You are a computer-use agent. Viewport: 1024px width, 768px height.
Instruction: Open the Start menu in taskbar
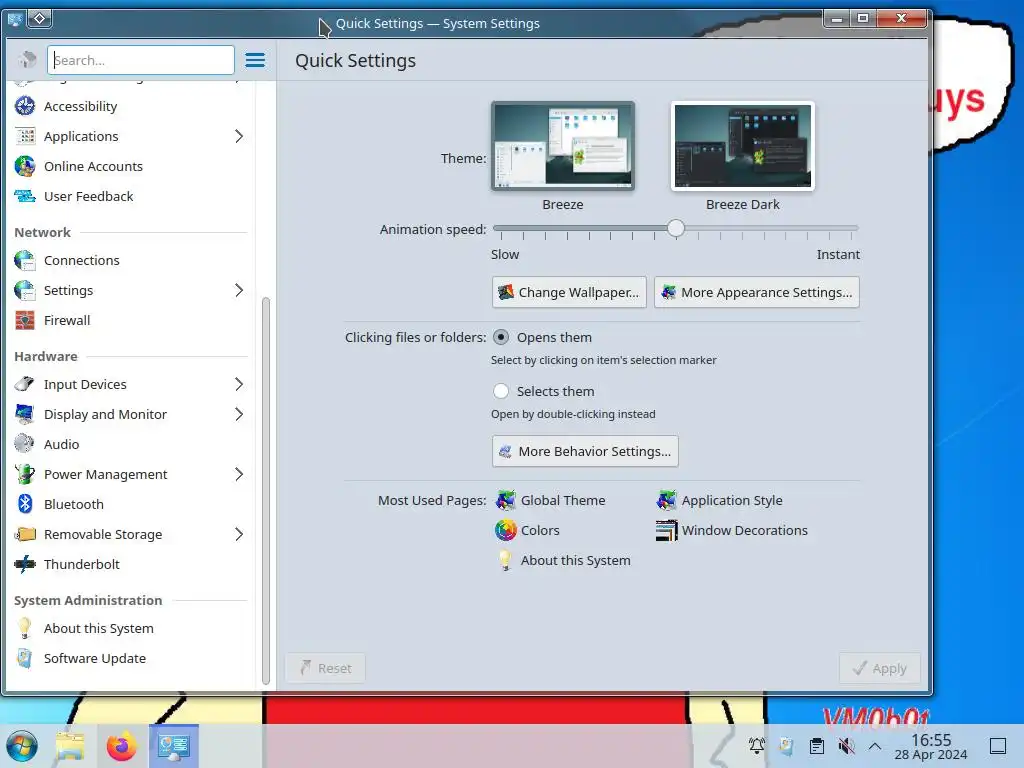point(22,746)
